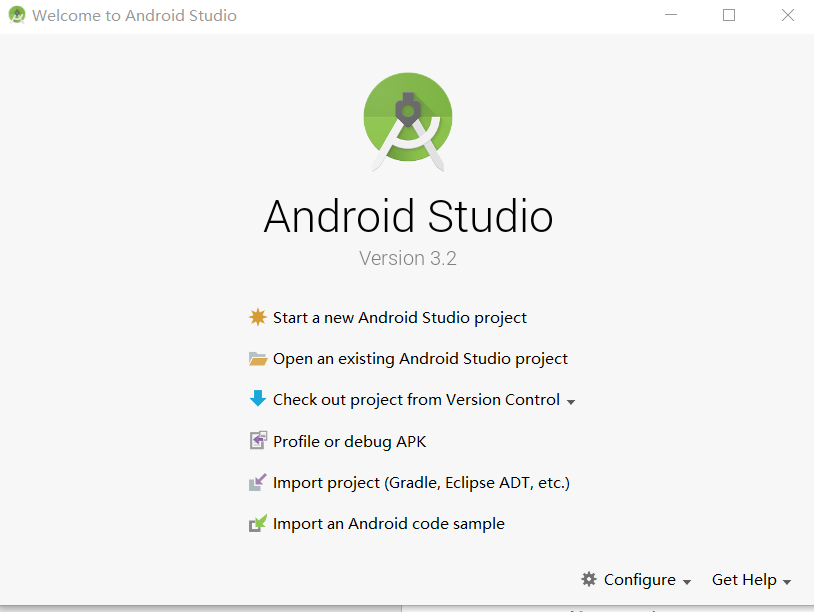Click the Android Studio title bar icon
814x612 pixels.
click(17, 15)
